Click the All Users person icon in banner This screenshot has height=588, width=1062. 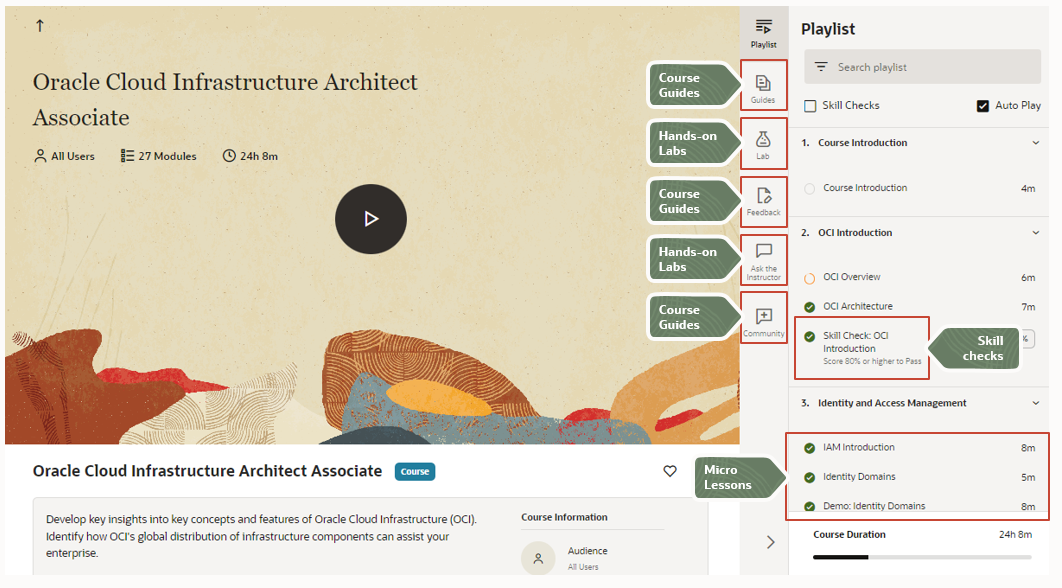pyautogui.click(x=40, y=156)
